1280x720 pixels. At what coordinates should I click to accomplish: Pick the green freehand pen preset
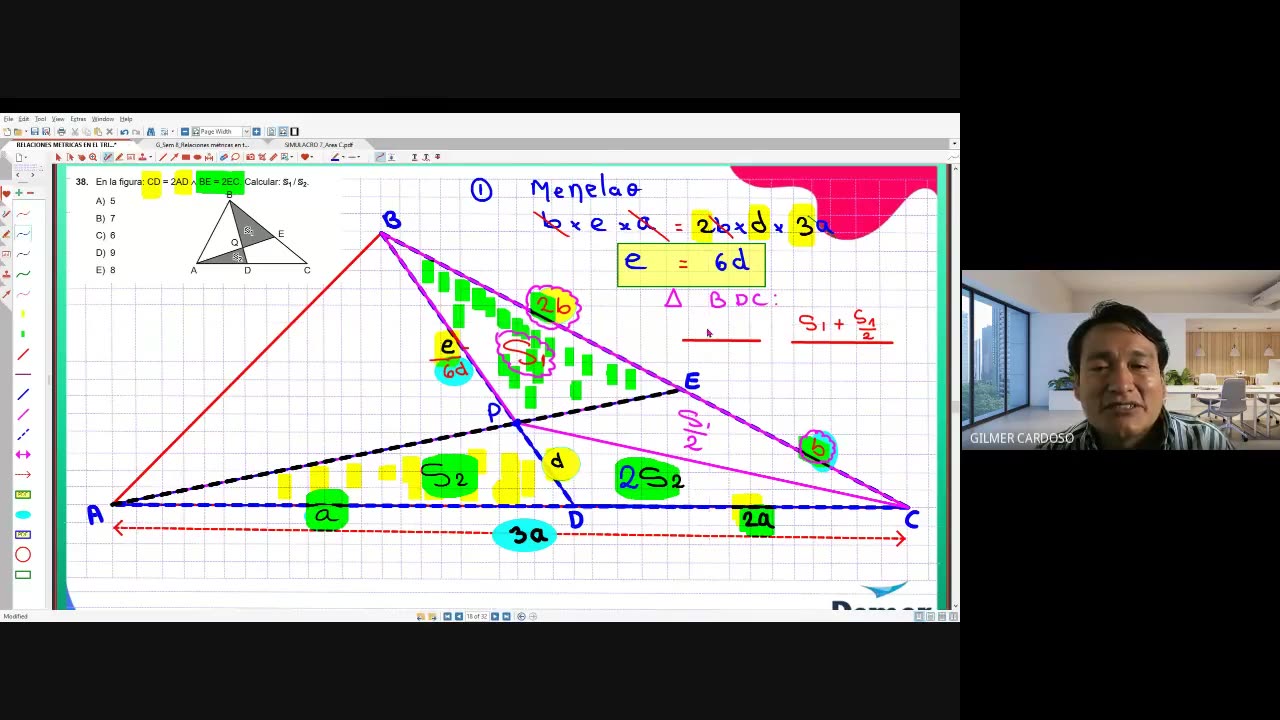23,273
